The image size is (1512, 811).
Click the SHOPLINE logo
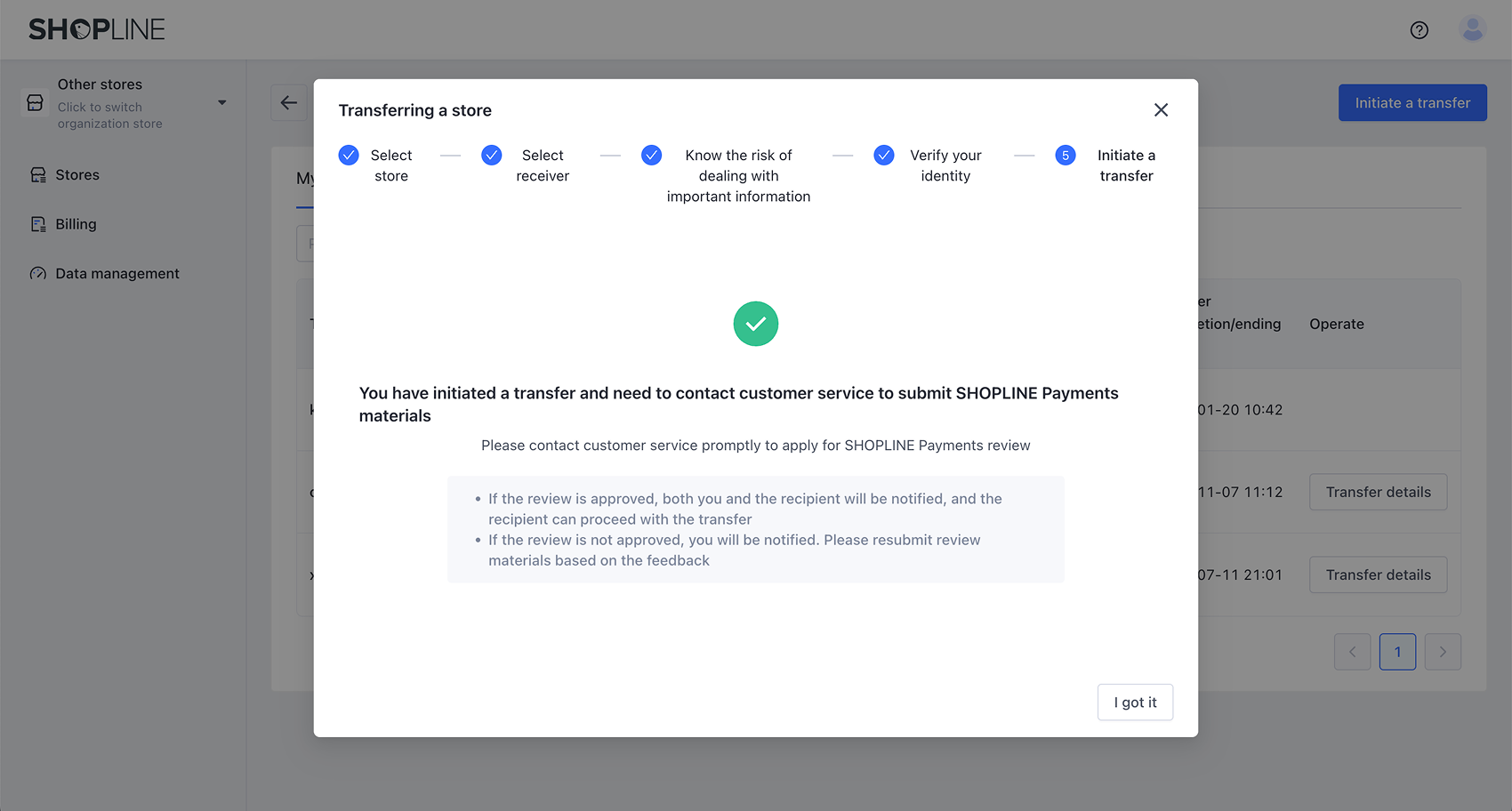click(x=94, y=28)
